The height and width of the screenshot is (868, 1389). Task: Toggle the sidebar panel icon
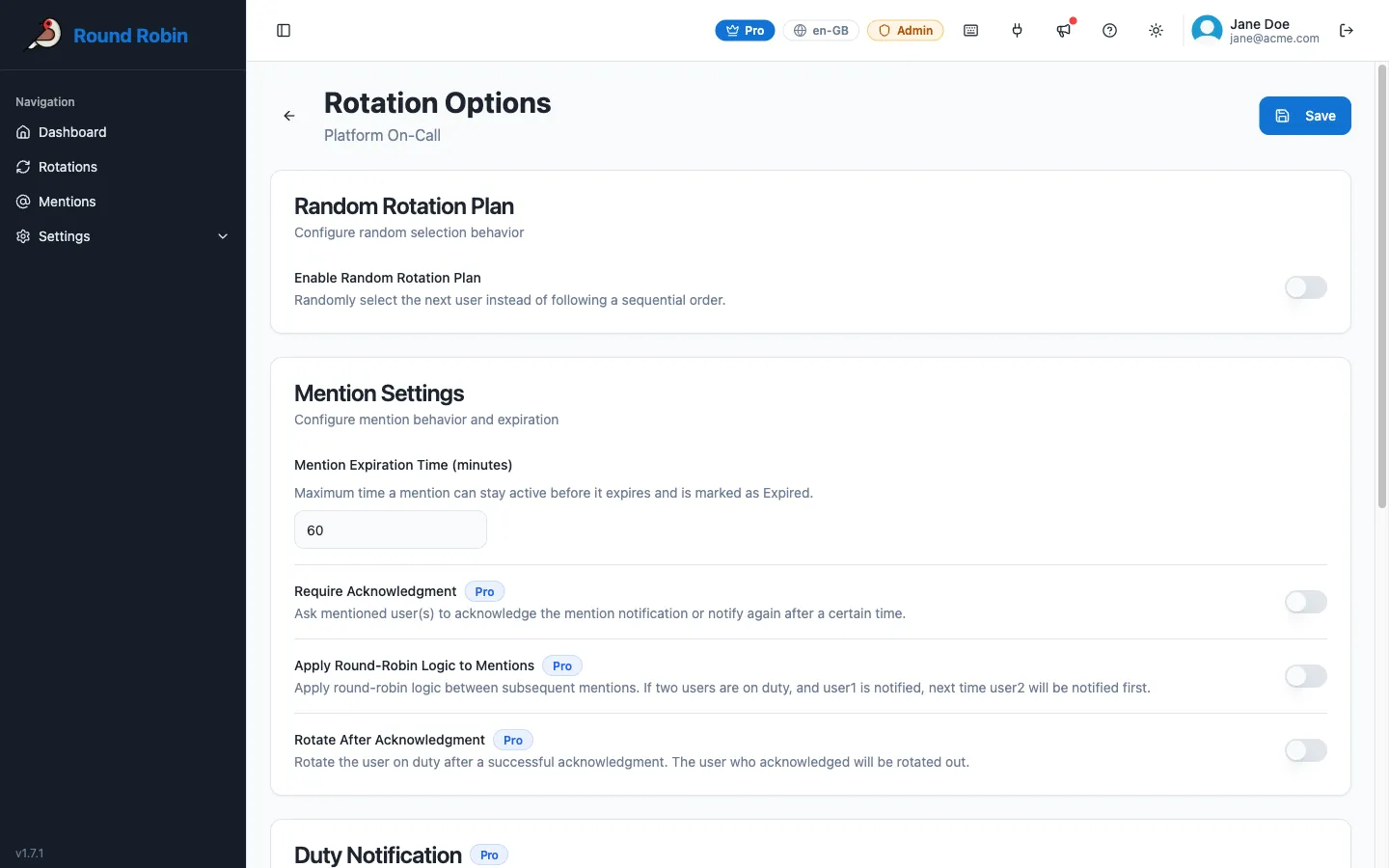[284, 31]
